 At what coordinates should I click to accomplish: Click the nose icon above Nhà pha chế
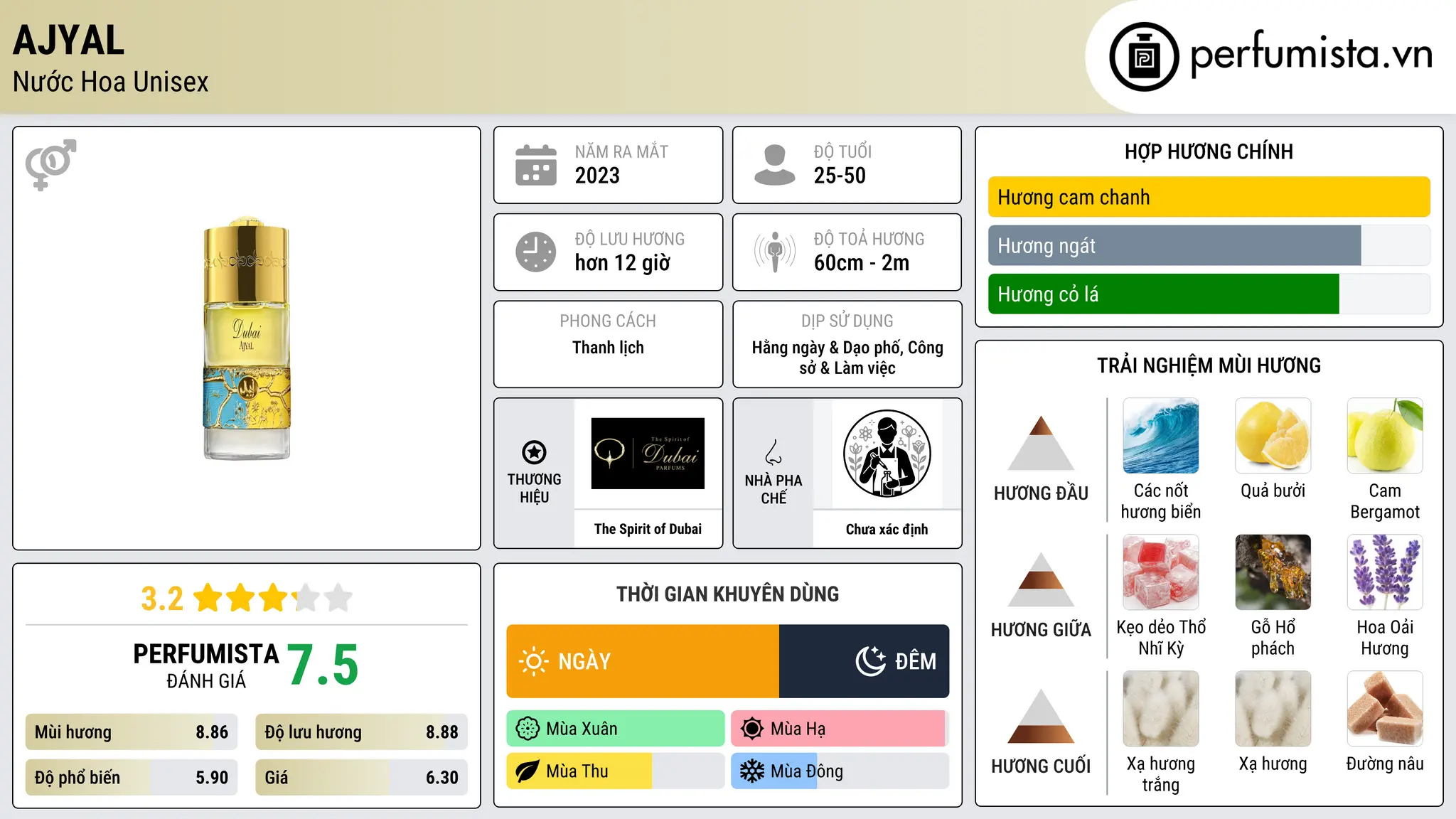tap(773, 452)
